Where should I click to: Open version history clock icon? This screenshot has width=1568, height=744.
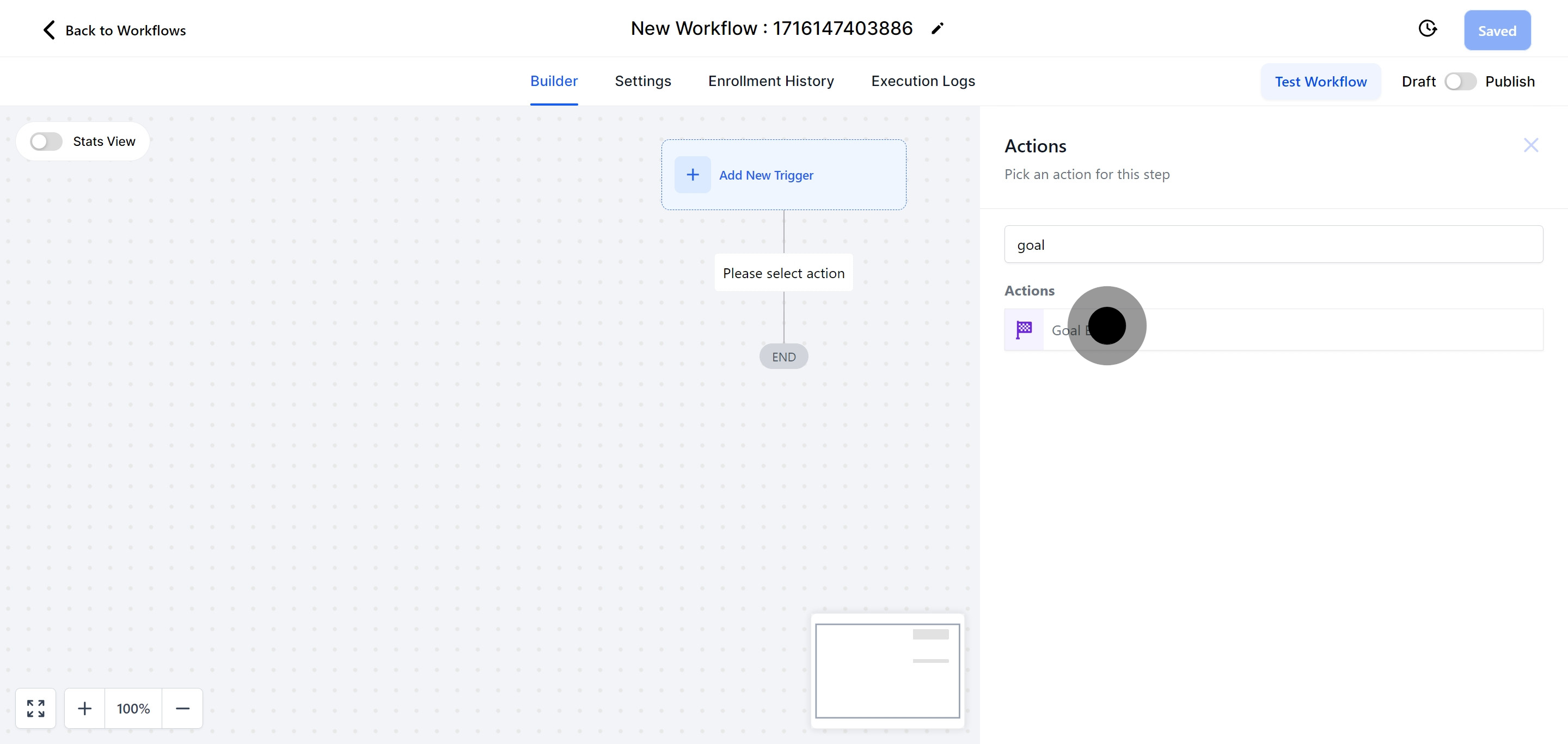pyautogui.click(x=1428, y=29)
